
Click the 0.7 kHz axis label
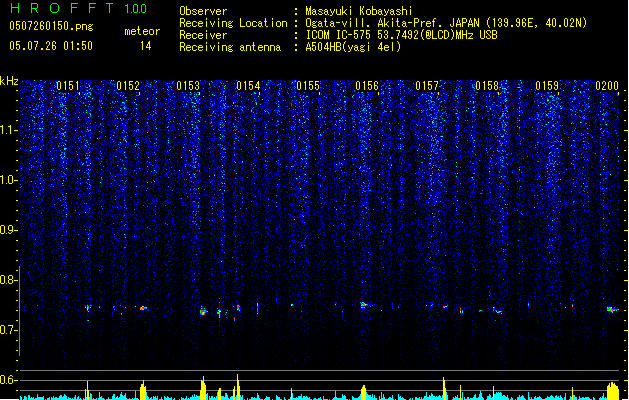8,330
